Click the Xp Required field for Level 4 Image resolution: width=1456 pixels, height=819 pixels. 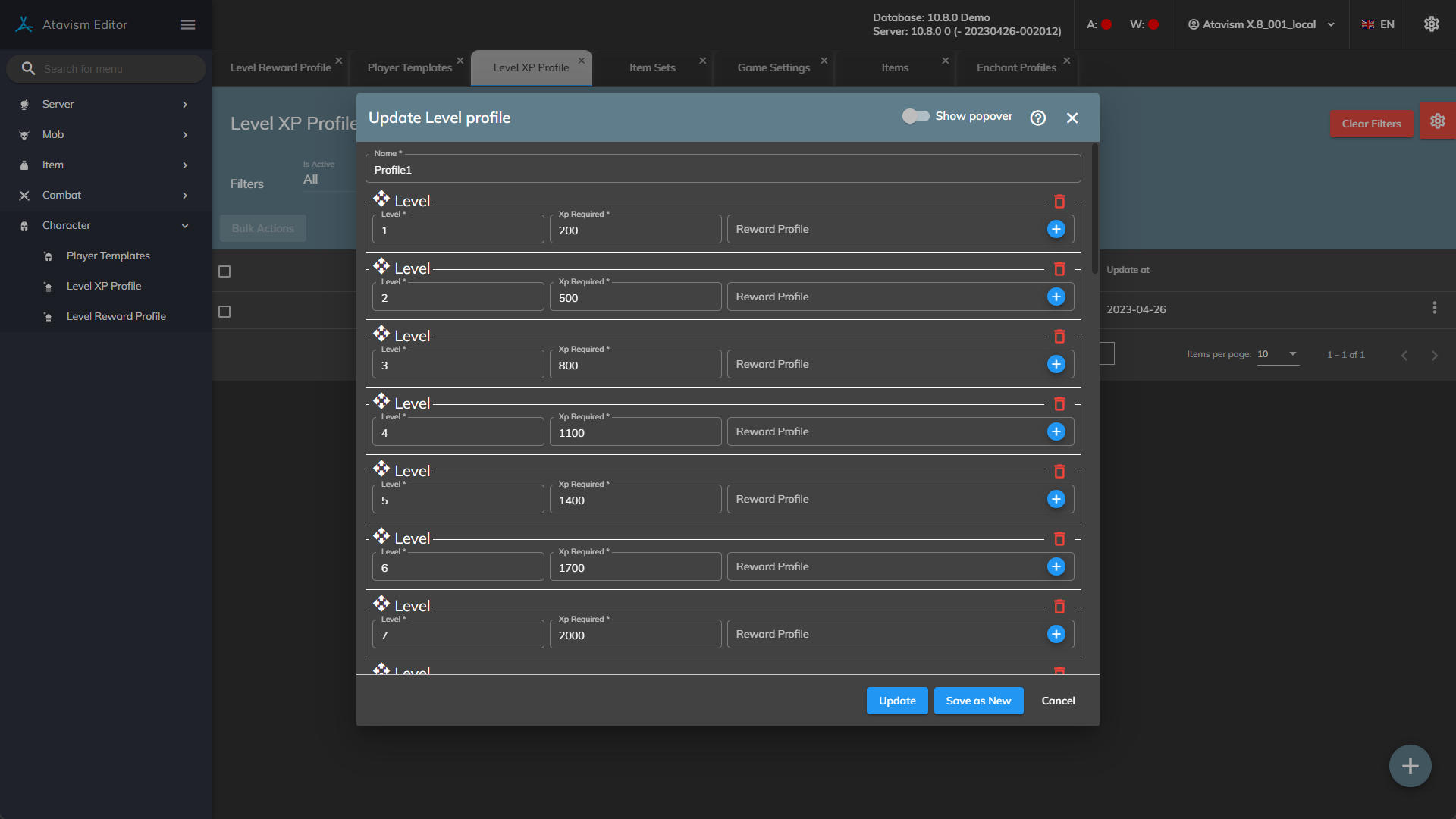pyautogui.click(x=635, y=433)
